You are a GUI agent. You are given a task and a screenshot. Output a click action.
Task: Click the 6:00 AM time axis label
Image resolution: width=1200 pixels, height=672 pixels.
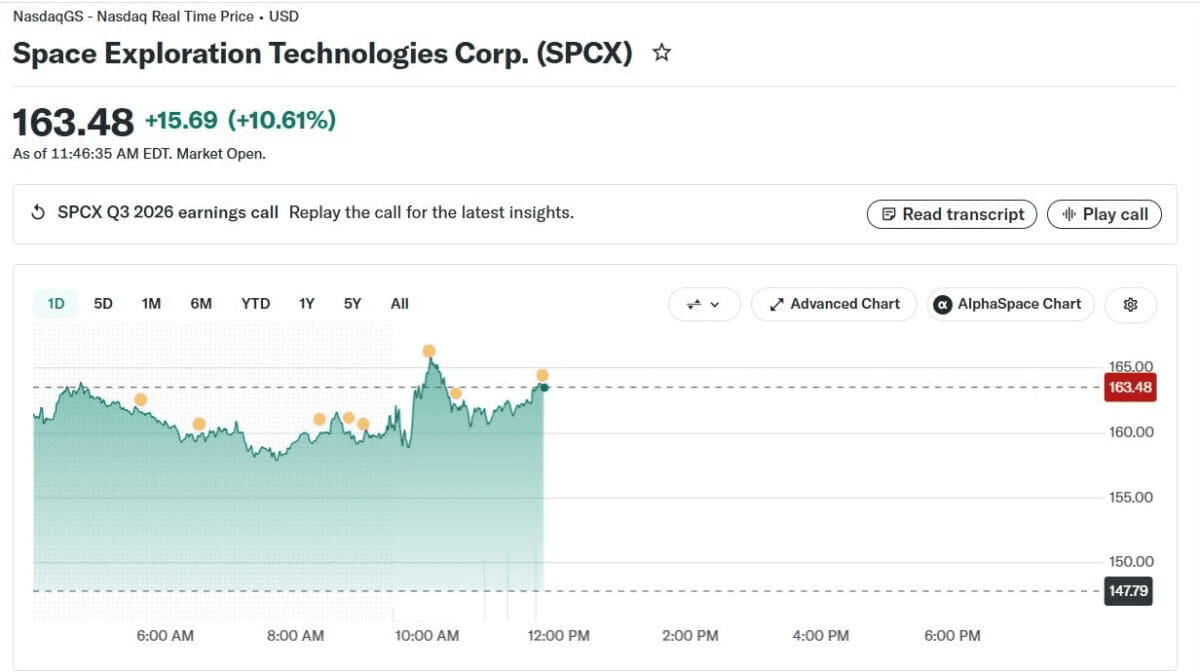165,635
